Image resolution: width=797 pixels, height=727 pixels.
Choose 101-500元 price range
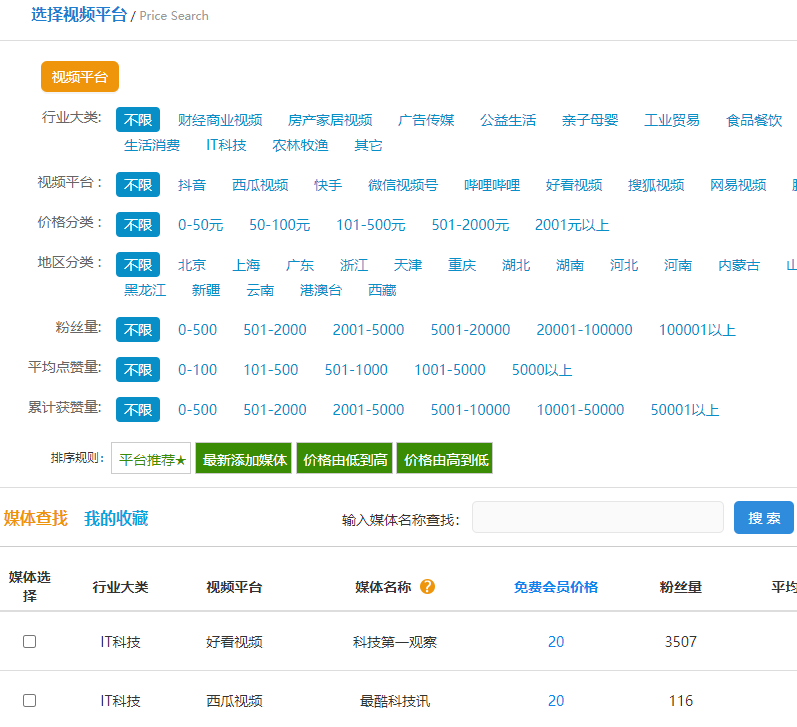point(371,225)
